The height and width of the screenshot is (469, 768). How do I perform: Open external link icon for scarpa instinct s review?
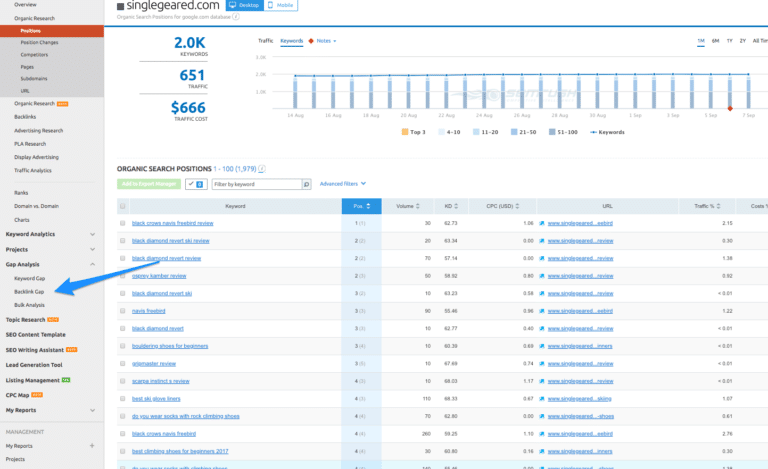[542, 381]
